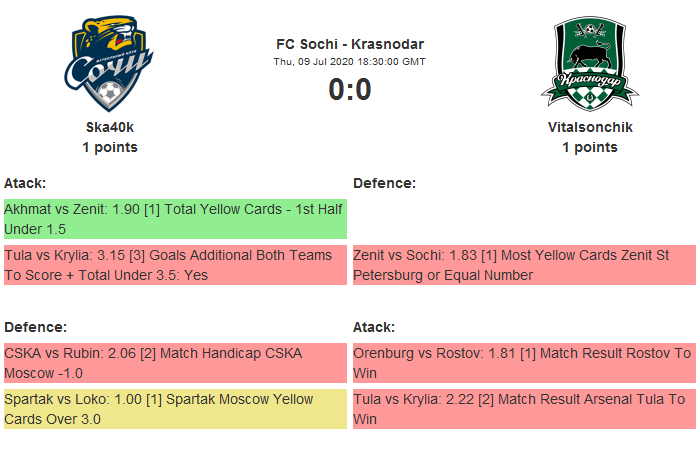Select the Arsenal Tula To Win bet
The image size is (700, 460).
(x=524, y=409)
